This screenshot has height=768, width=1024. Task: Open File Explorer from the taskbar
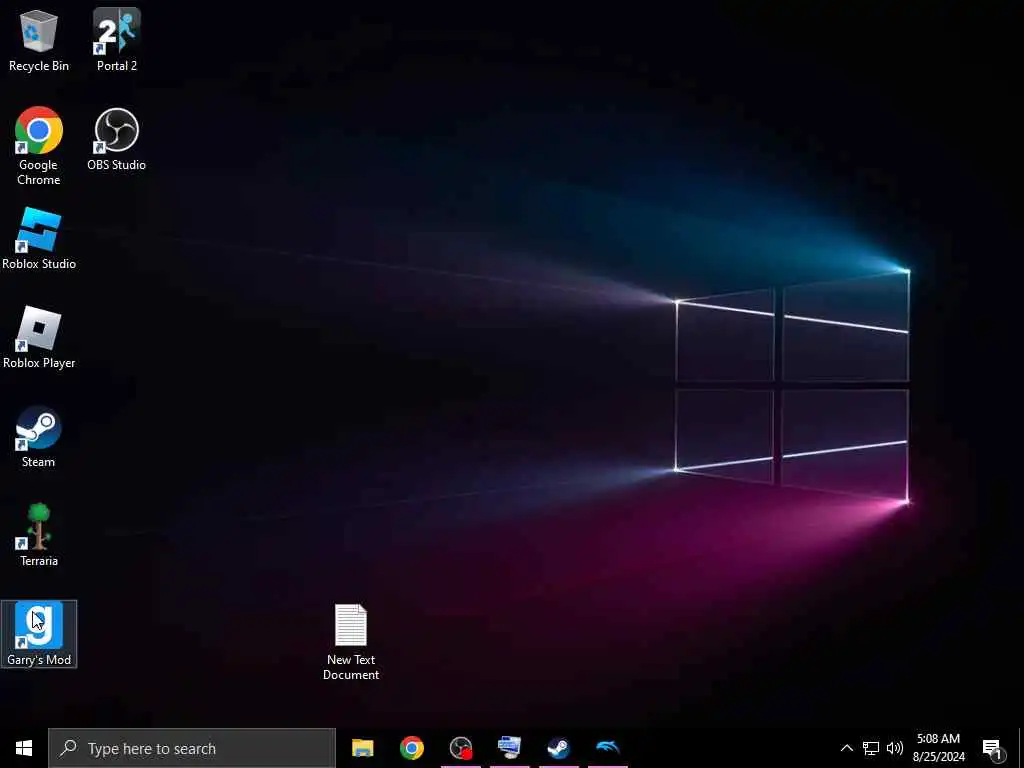pyautogui.click(x=362, y=748)
